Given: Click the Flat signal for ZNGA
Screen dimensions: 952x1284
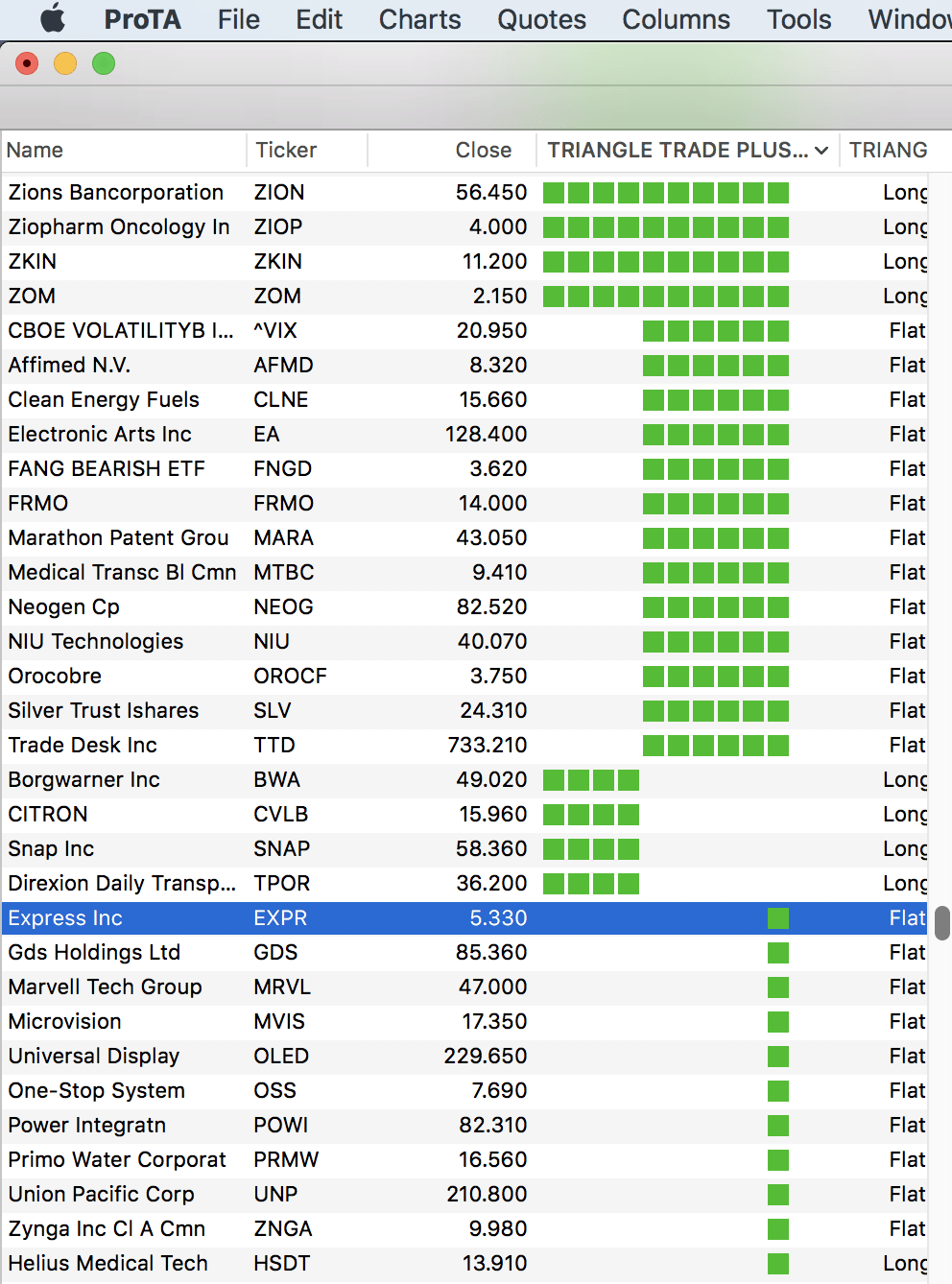Looking at the screenshot, I should pyautogui.click(x=907, y=1228).
